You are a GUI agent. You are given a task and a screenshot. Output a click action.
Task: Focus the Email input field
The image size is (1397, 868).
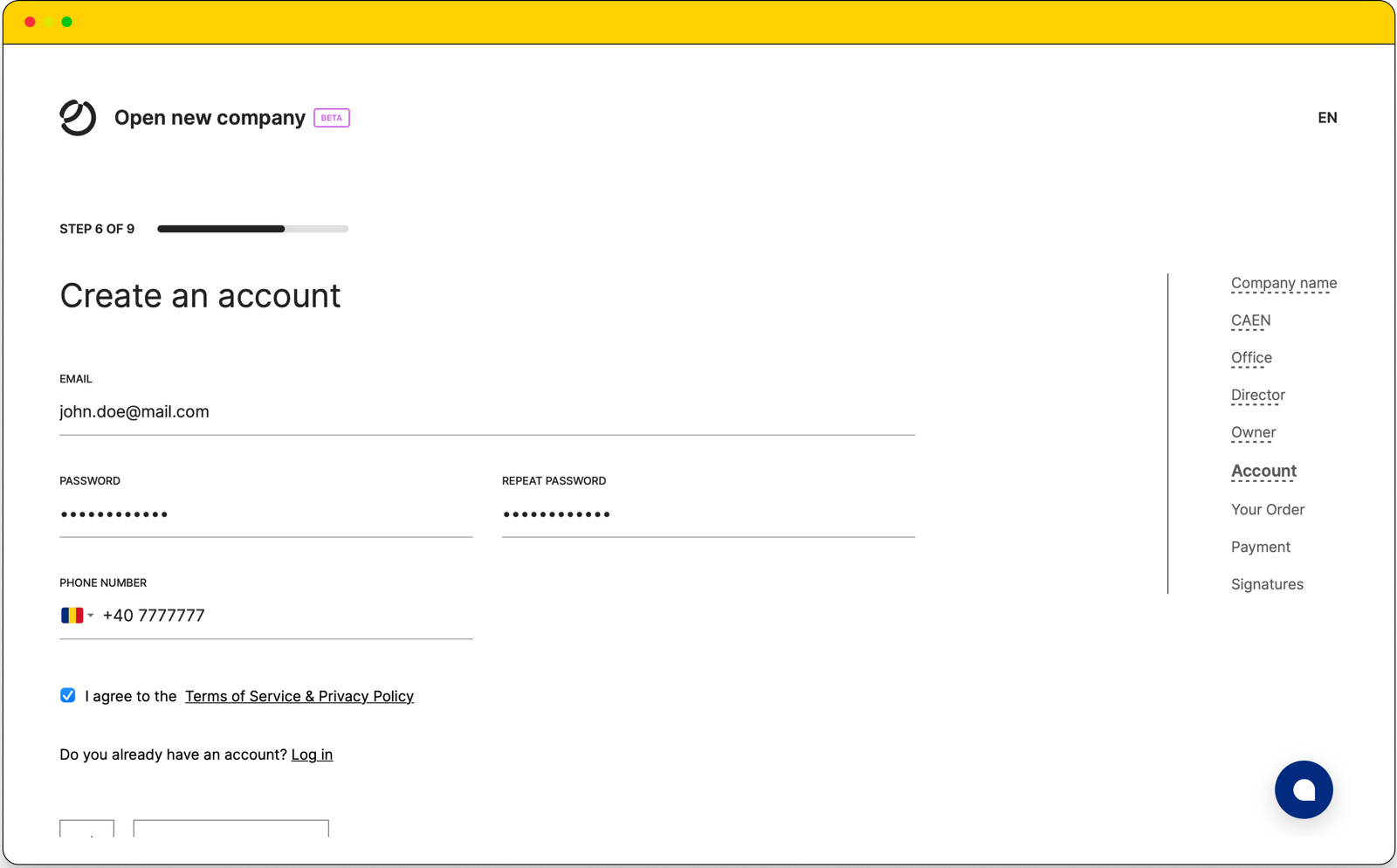[486, 412]
